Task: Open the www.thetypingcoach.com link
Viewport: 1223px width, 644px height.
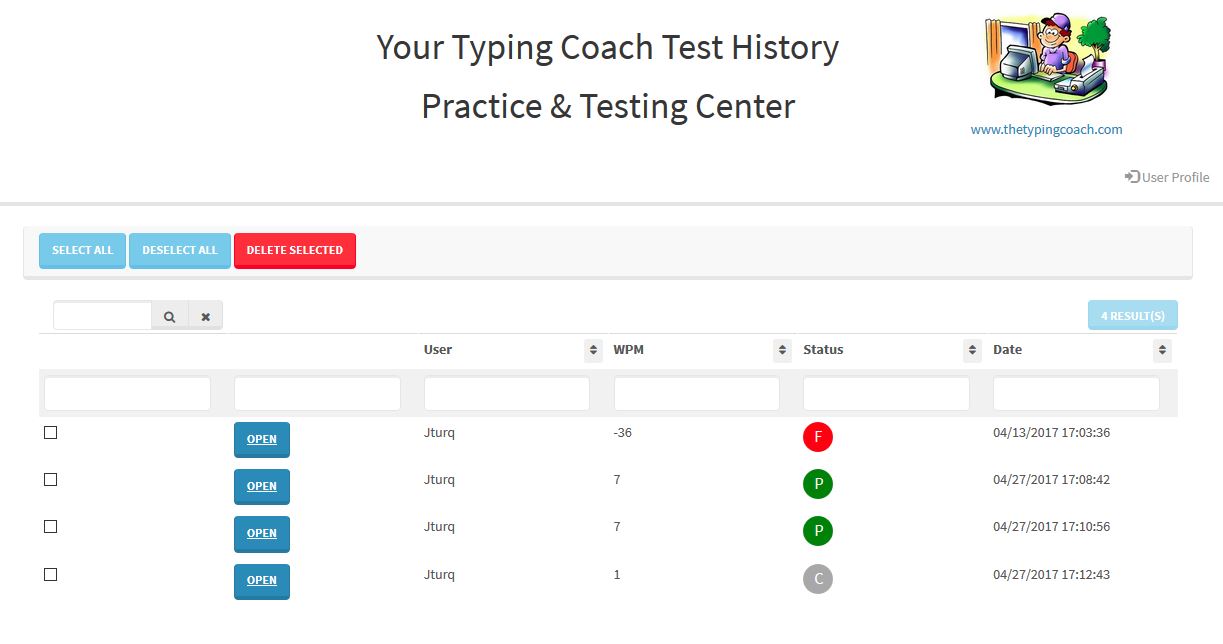Action: (1046, 129)
